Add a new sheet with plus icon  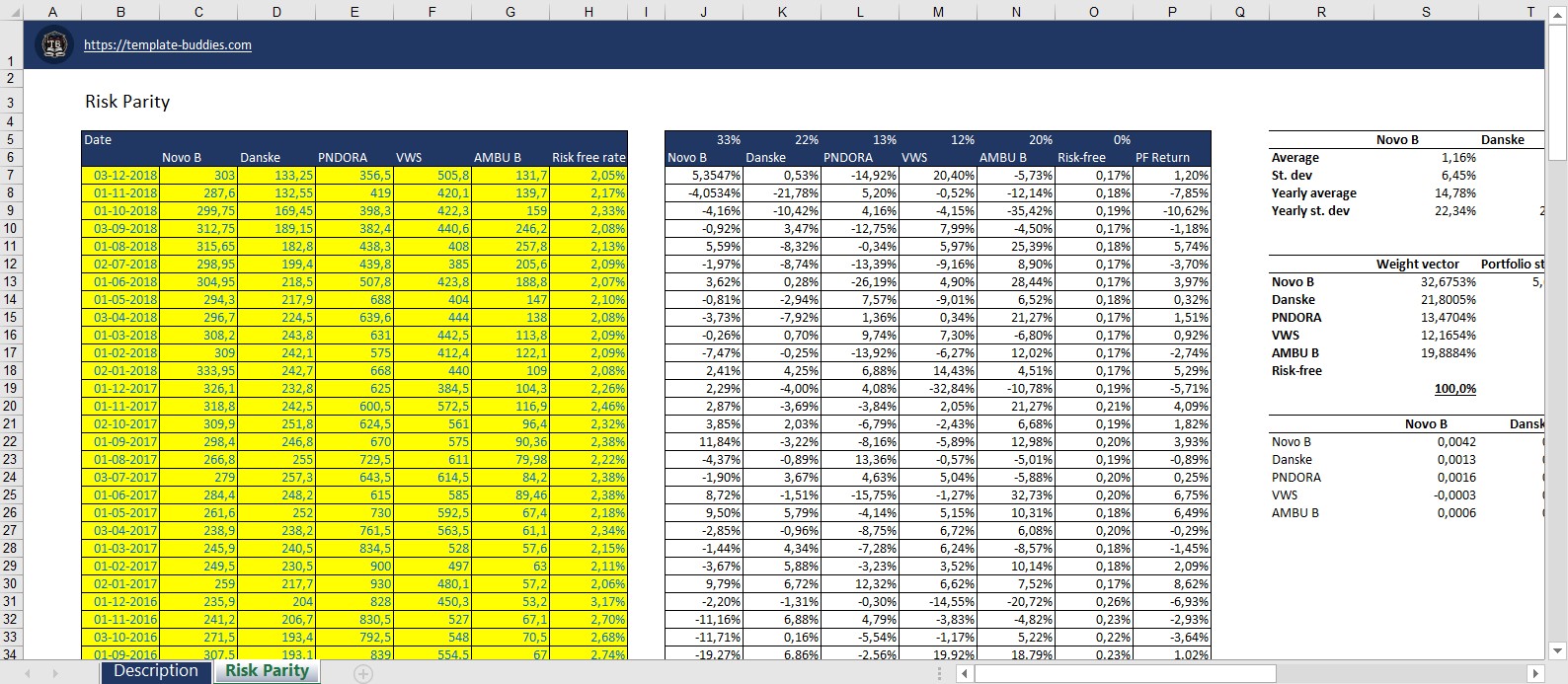tap(363, 673)
